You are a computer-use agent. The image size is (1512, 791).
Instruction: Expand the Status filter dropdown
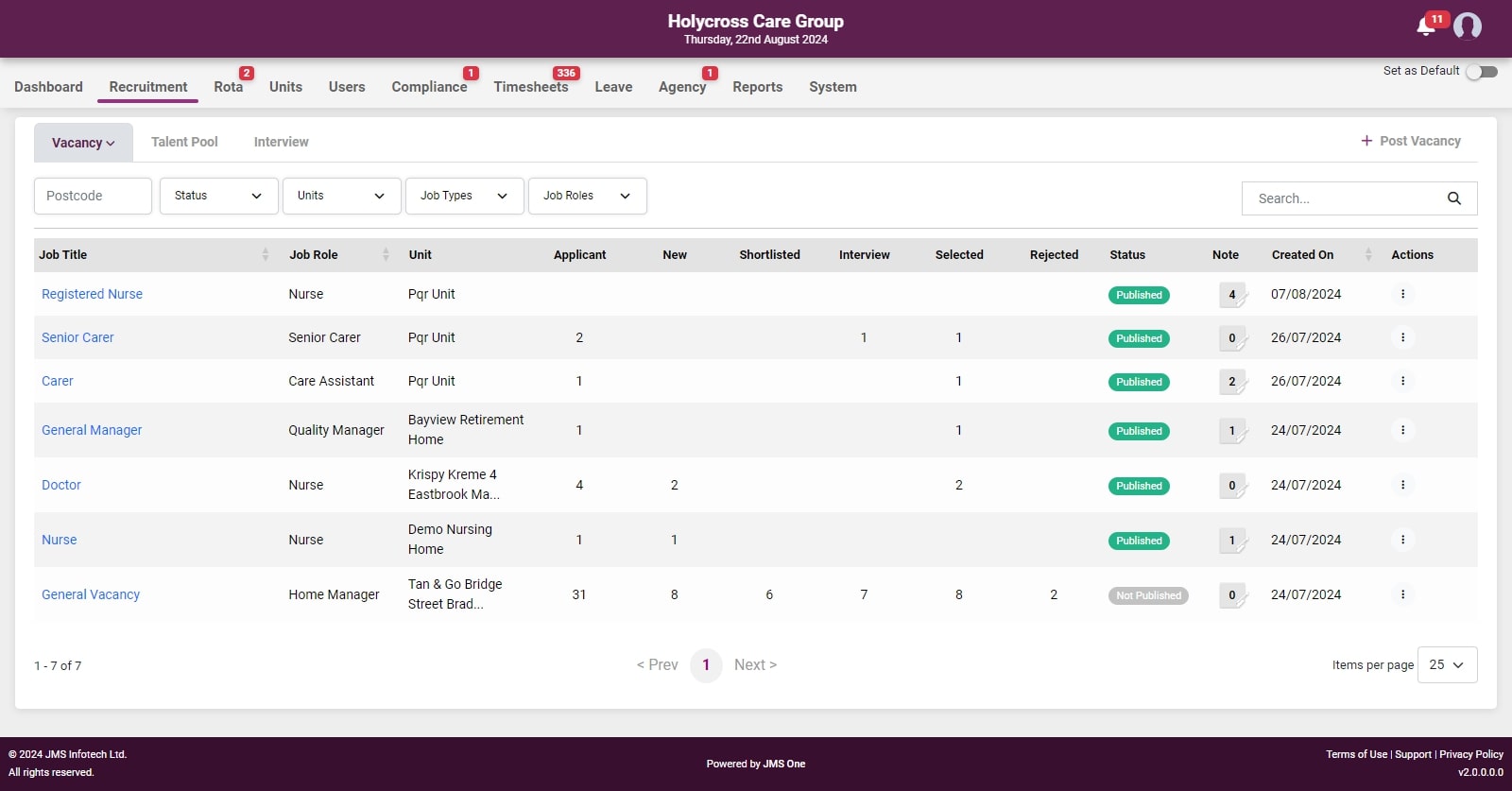(x=218, y=196)
